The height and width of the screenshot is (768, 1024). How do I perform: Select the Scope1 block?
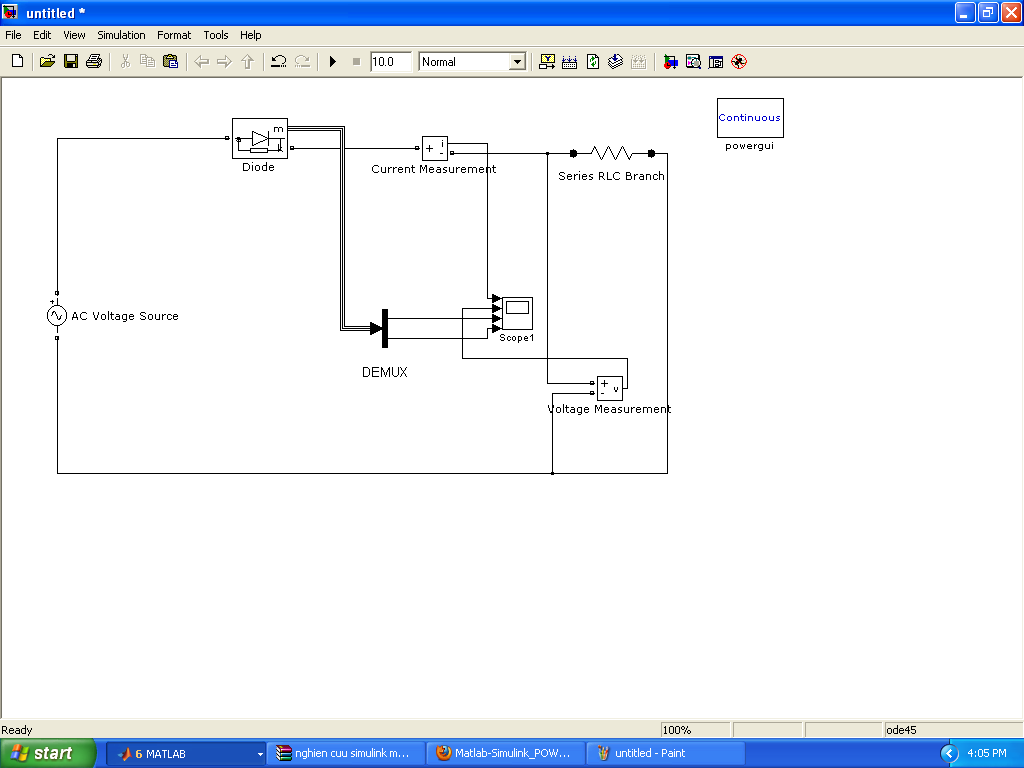click(x=517, y=314)
